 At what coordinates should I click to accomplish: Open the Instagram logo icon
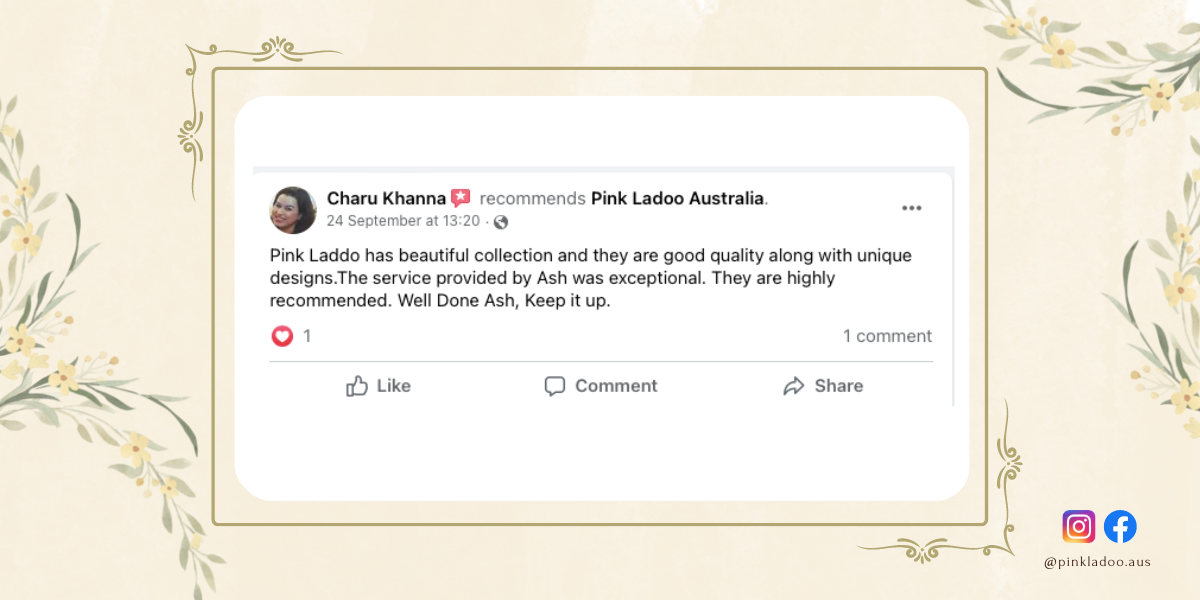tap(1078, 526)
